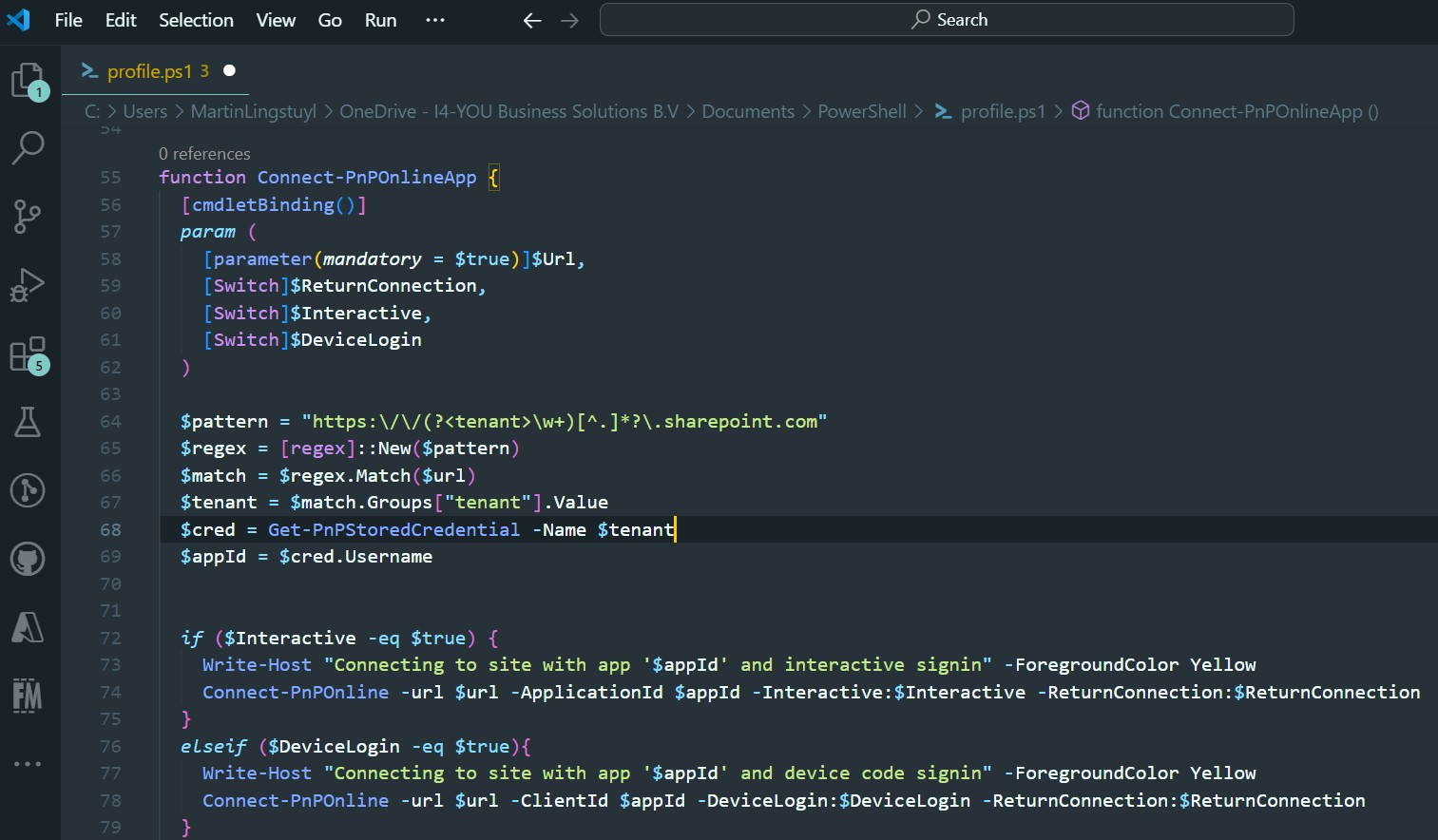Click $cred.Username on line 69

355,557
